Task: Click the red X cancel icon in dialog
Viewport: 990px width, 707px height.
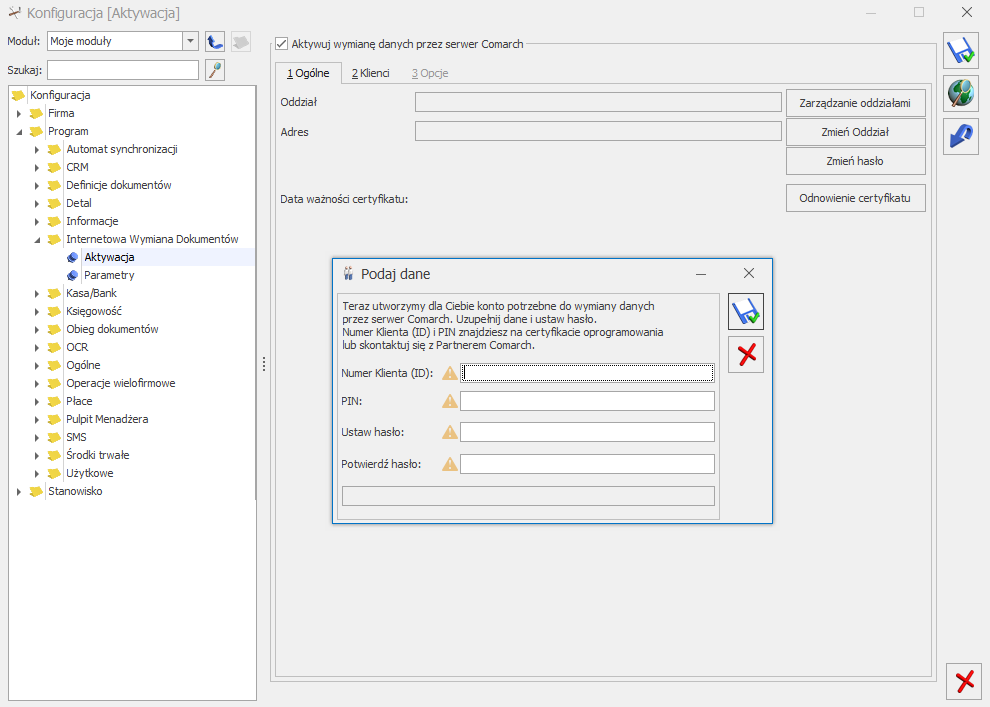Action: pos(746,354)
